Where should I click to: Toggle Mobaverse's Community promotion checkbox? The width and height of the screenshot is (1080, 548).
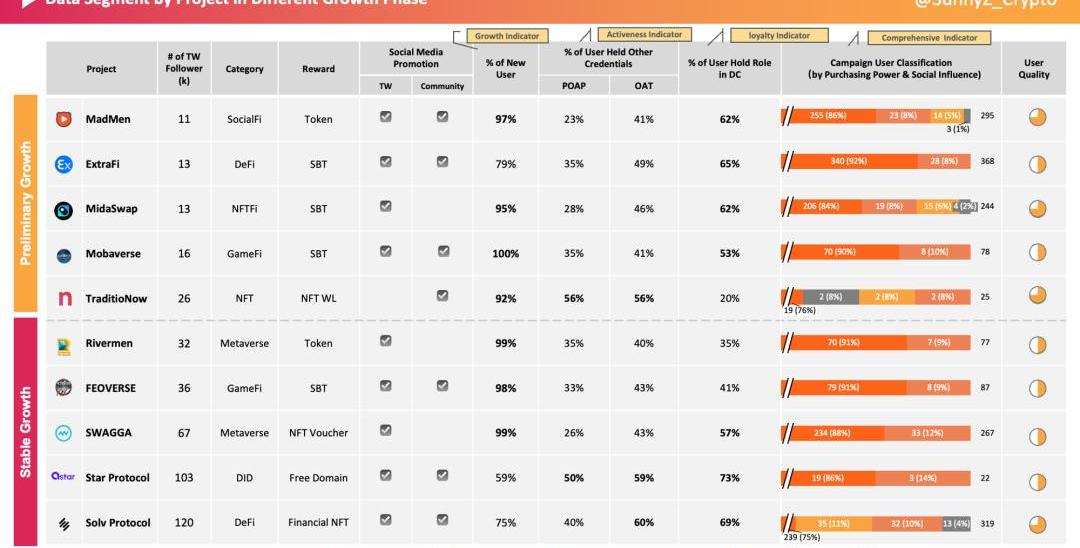pos(444,251)
